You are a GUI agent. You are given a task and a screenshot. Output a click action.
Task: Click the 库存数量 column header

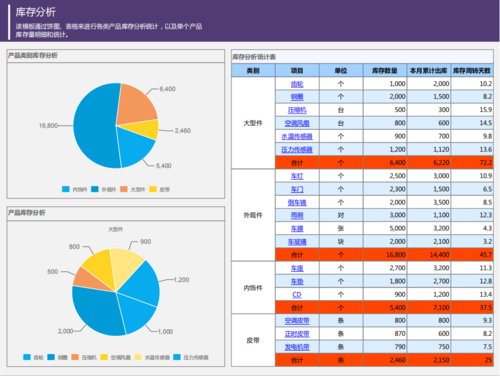click(385, 70)
